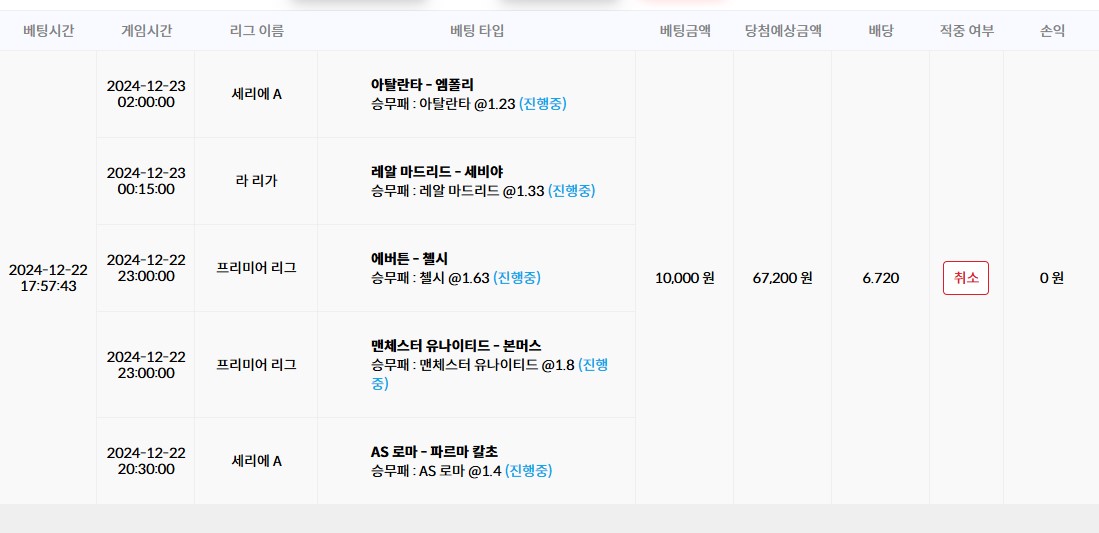Click the 6.720 odds value
The width and height of the screenshot is (1099, 533).
tap(880, 278)
